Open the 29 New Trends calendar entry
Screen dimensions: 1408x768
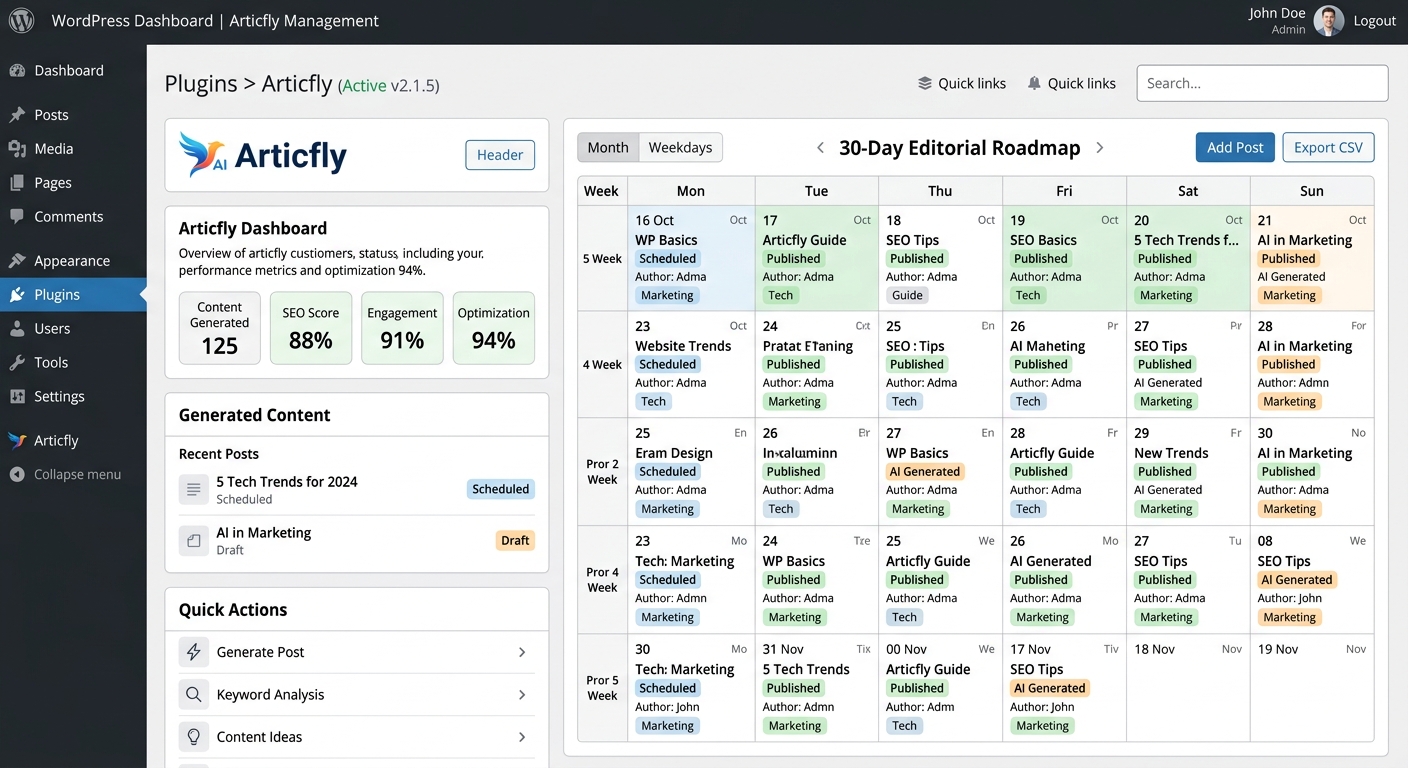(1188, 471)
